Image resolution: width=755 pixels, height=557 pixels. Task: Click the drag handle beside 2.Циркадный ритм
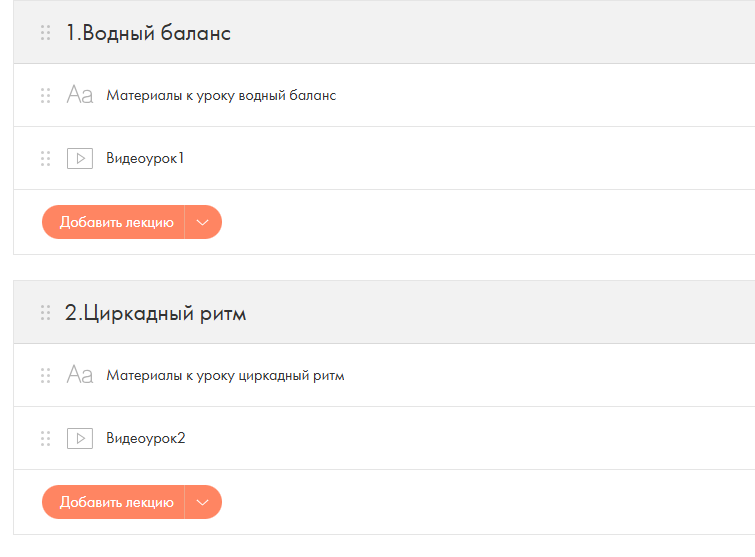pyautogui.click(x=45, y=313)
